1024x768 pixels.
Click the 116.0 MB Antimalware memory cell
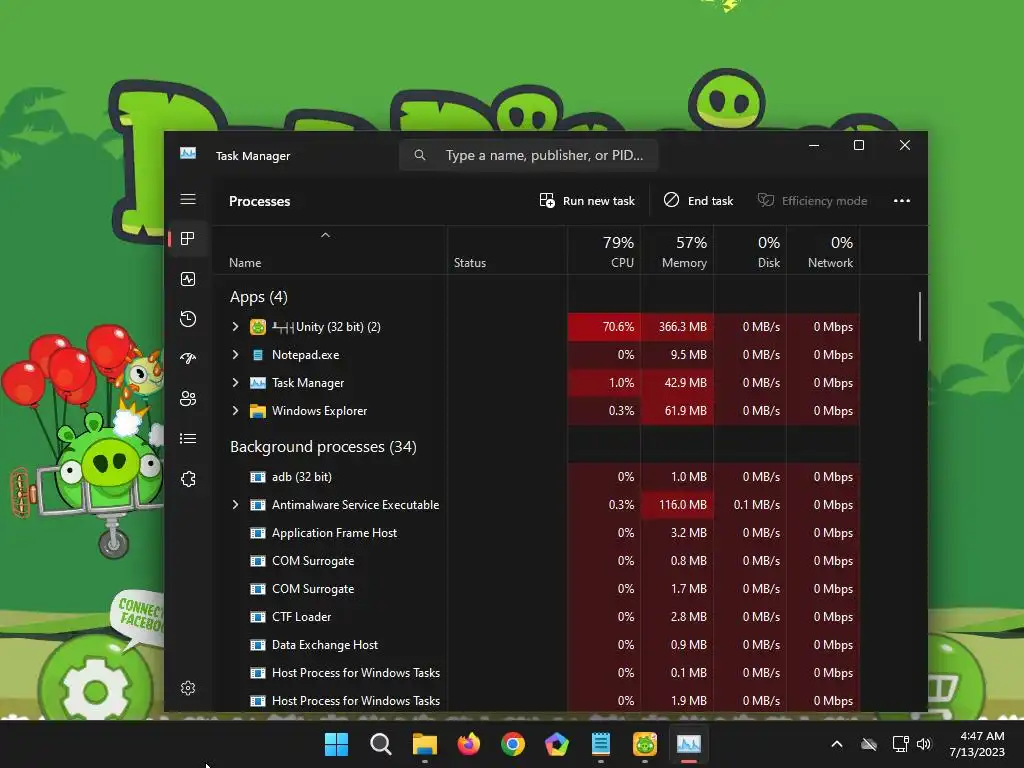coord(677,505)
